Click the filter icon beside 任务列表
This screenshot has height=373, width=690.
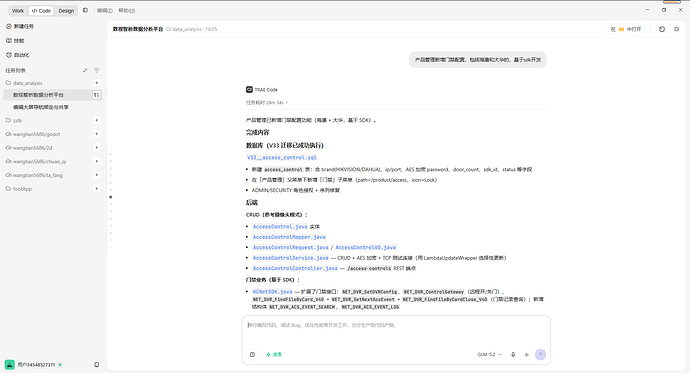tap(96, 70)
